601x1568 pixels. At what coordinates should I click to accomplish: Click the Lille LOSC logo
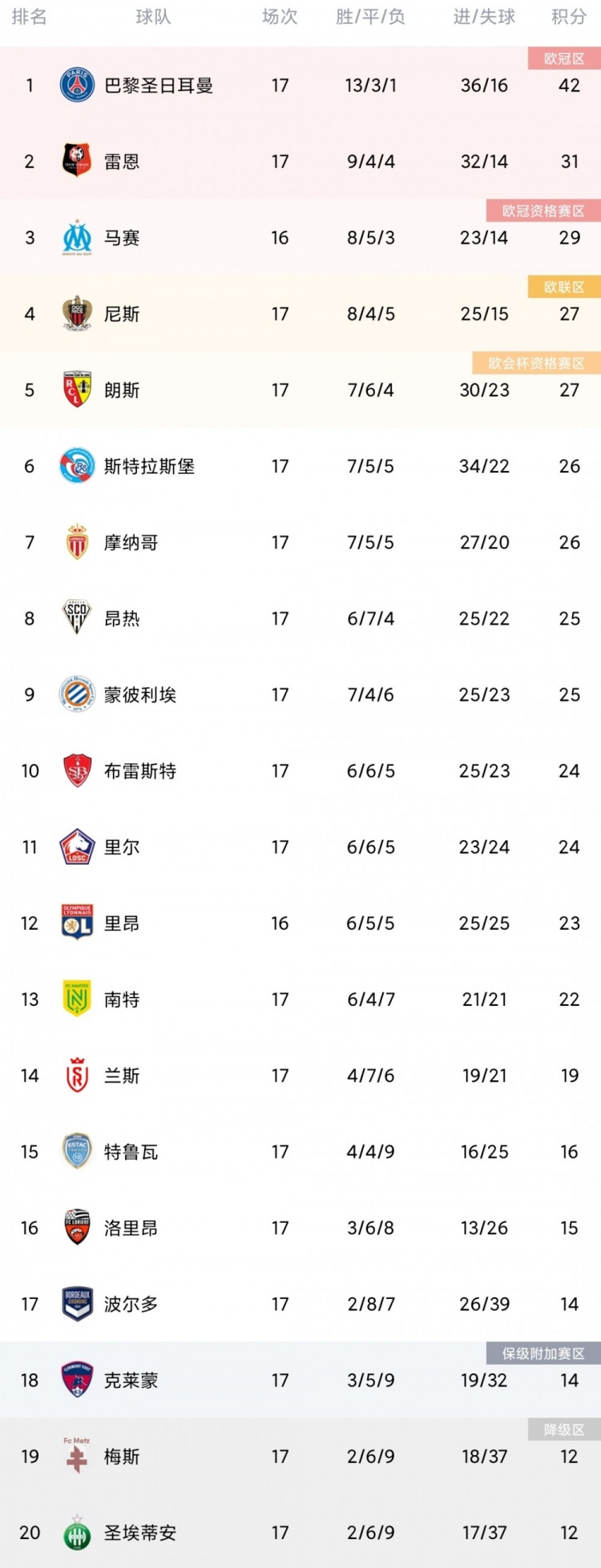pyautogui.click(x=77, y=846)
